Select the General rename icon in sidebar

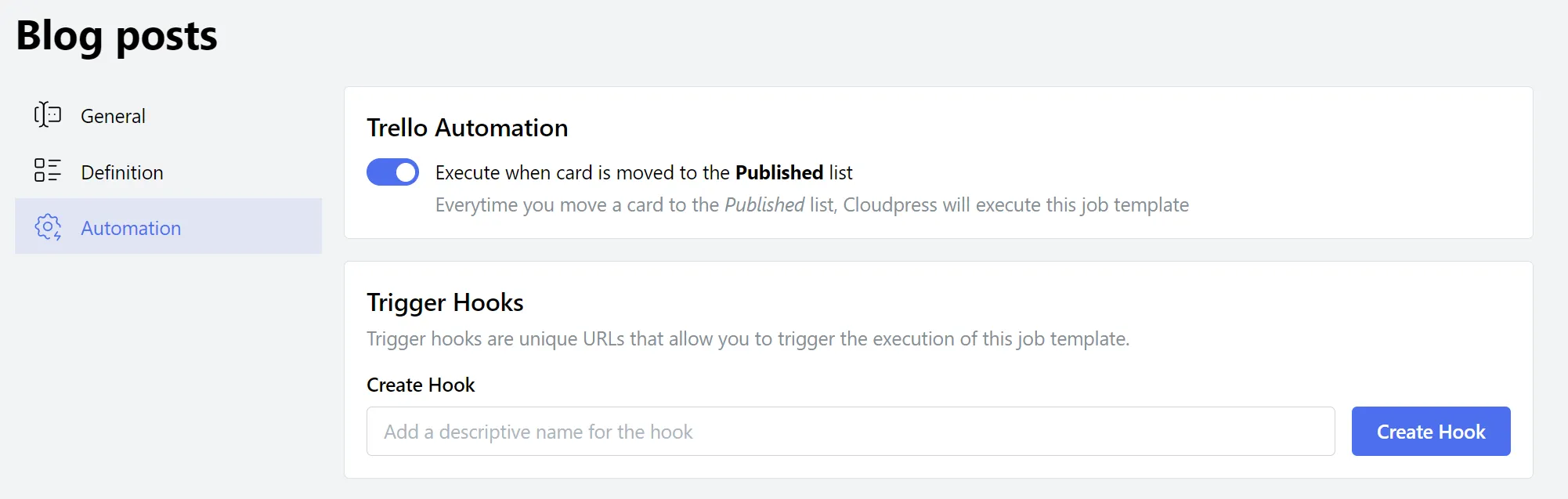coord(47,115)
